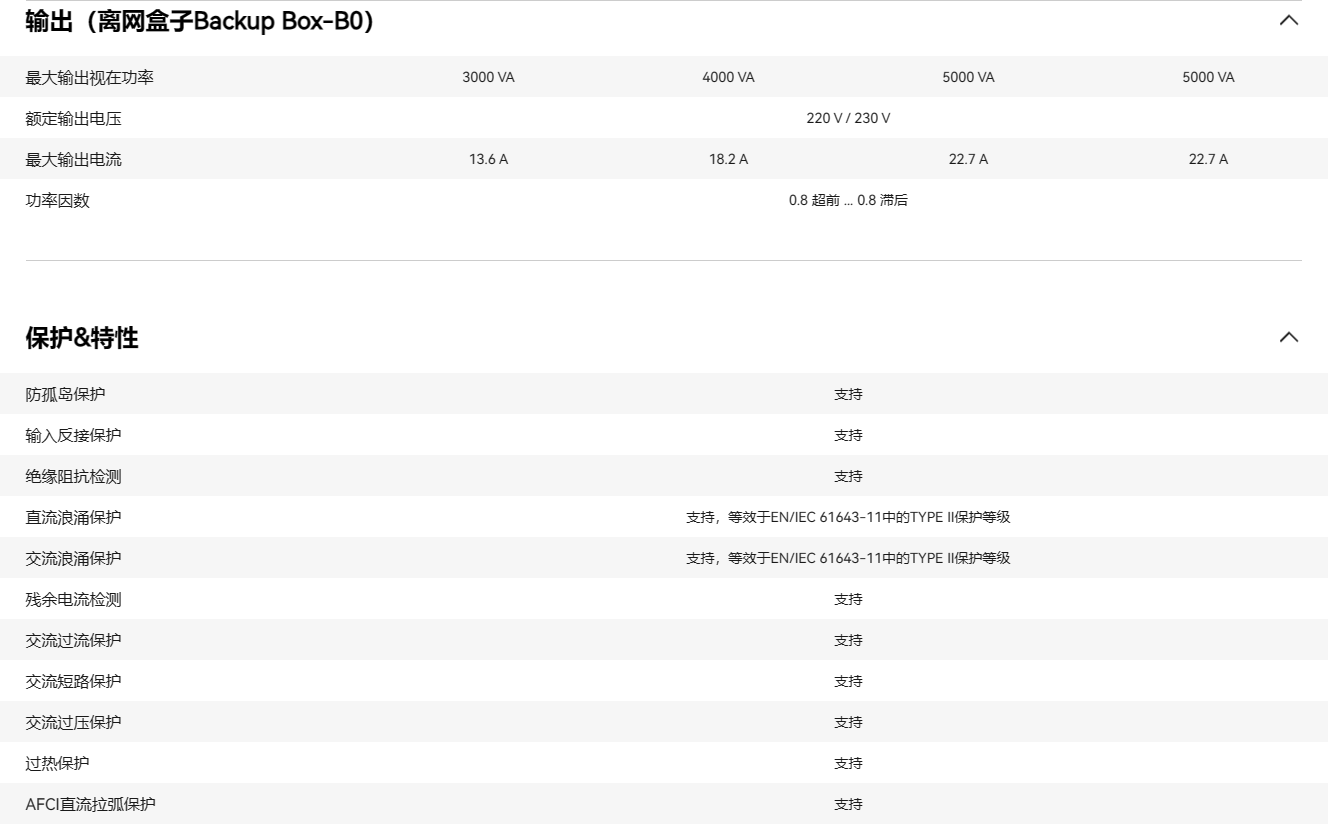Select the 防孤岛保护 row label
1329x828 pixels.
[65, 394]
